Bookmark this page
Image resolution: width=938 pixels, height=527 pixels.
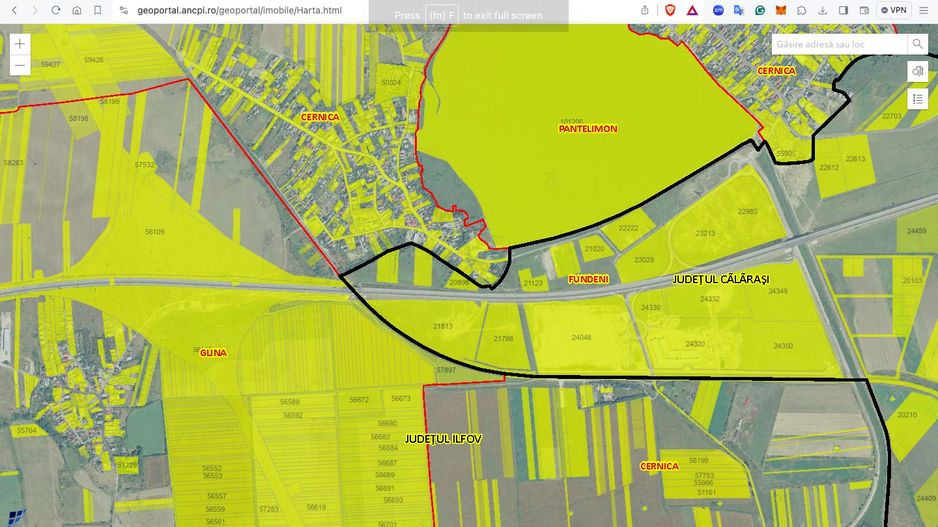coord(98,10)
